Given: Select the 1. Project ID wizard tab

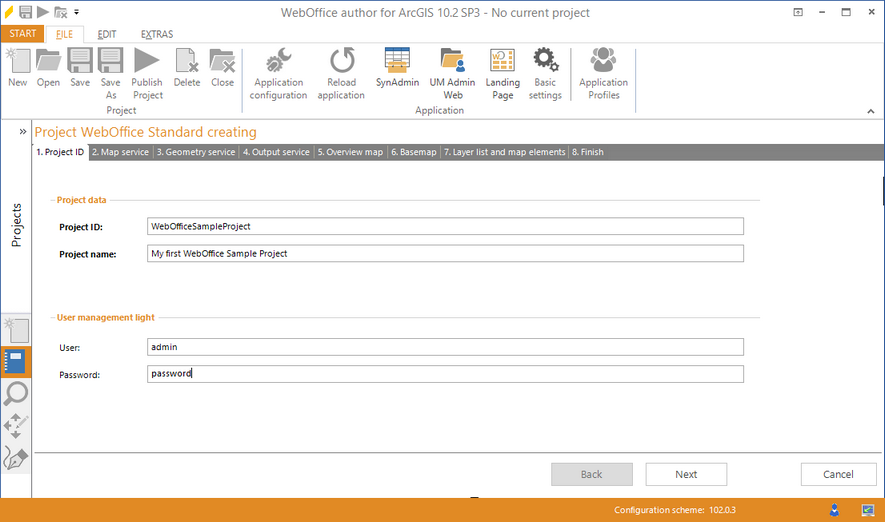Looking at the screenshot, I should (x=60, y=152).
